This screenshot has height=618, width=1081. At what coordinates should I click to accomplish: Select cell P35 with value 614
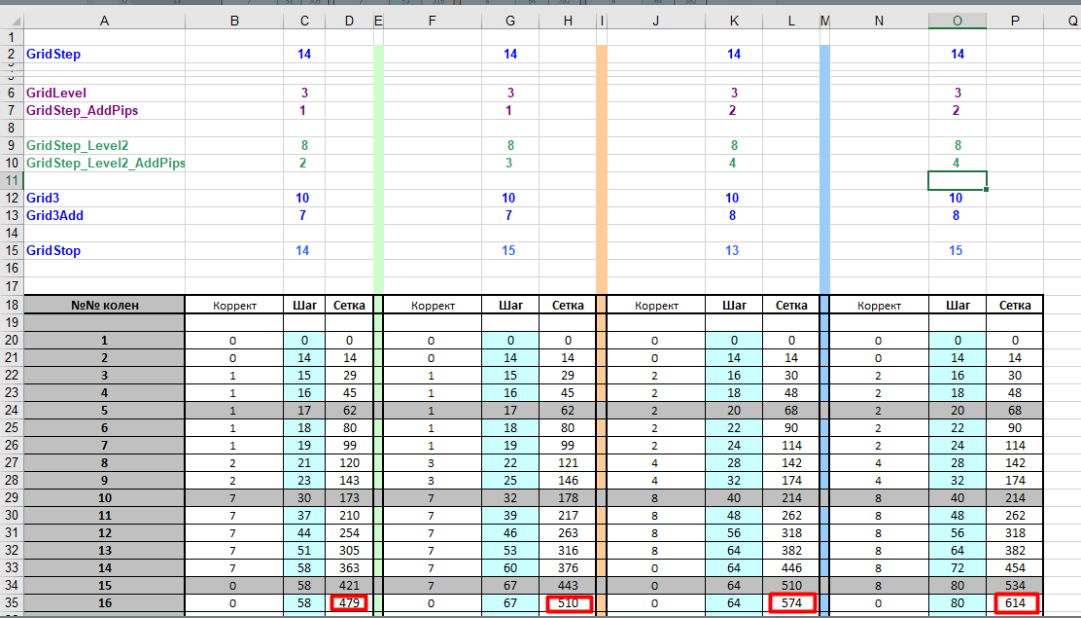(x=1015, y=603)
